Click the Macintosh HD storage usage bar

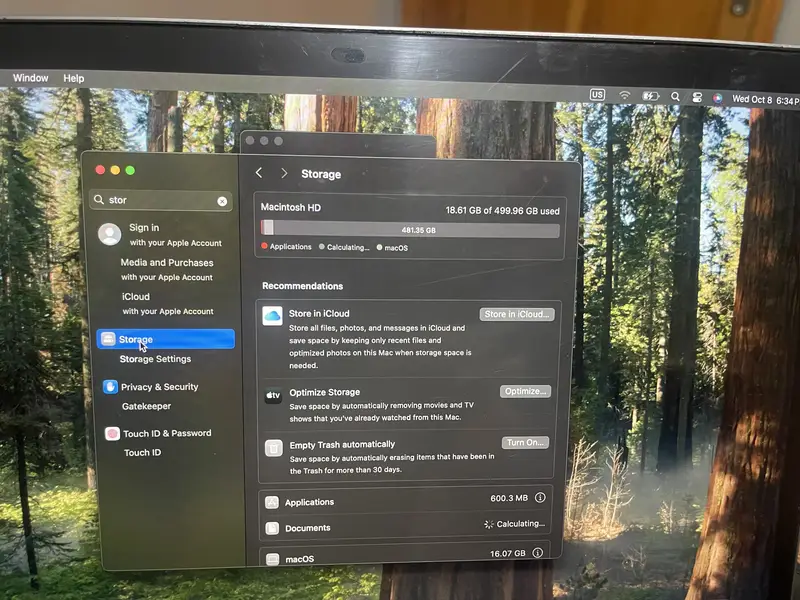coord(410,229)
